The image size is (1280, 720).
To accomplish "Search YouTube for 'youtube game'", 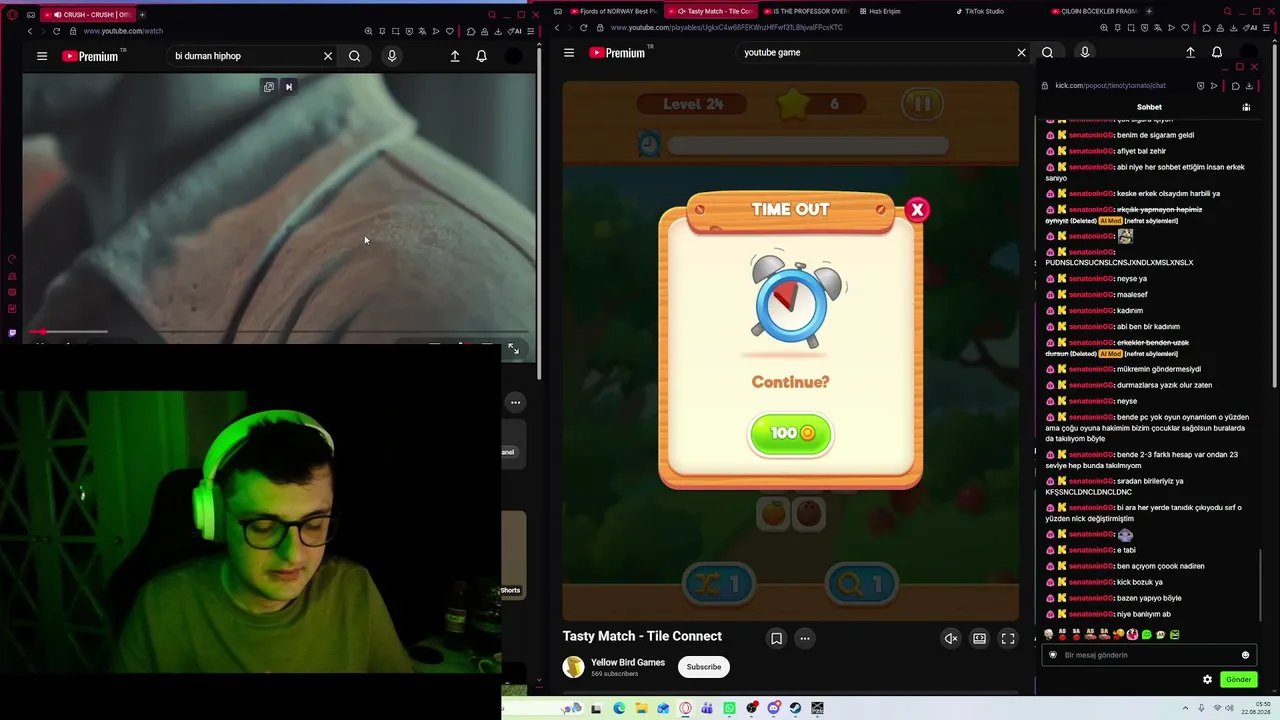I will pos(1047,53).
